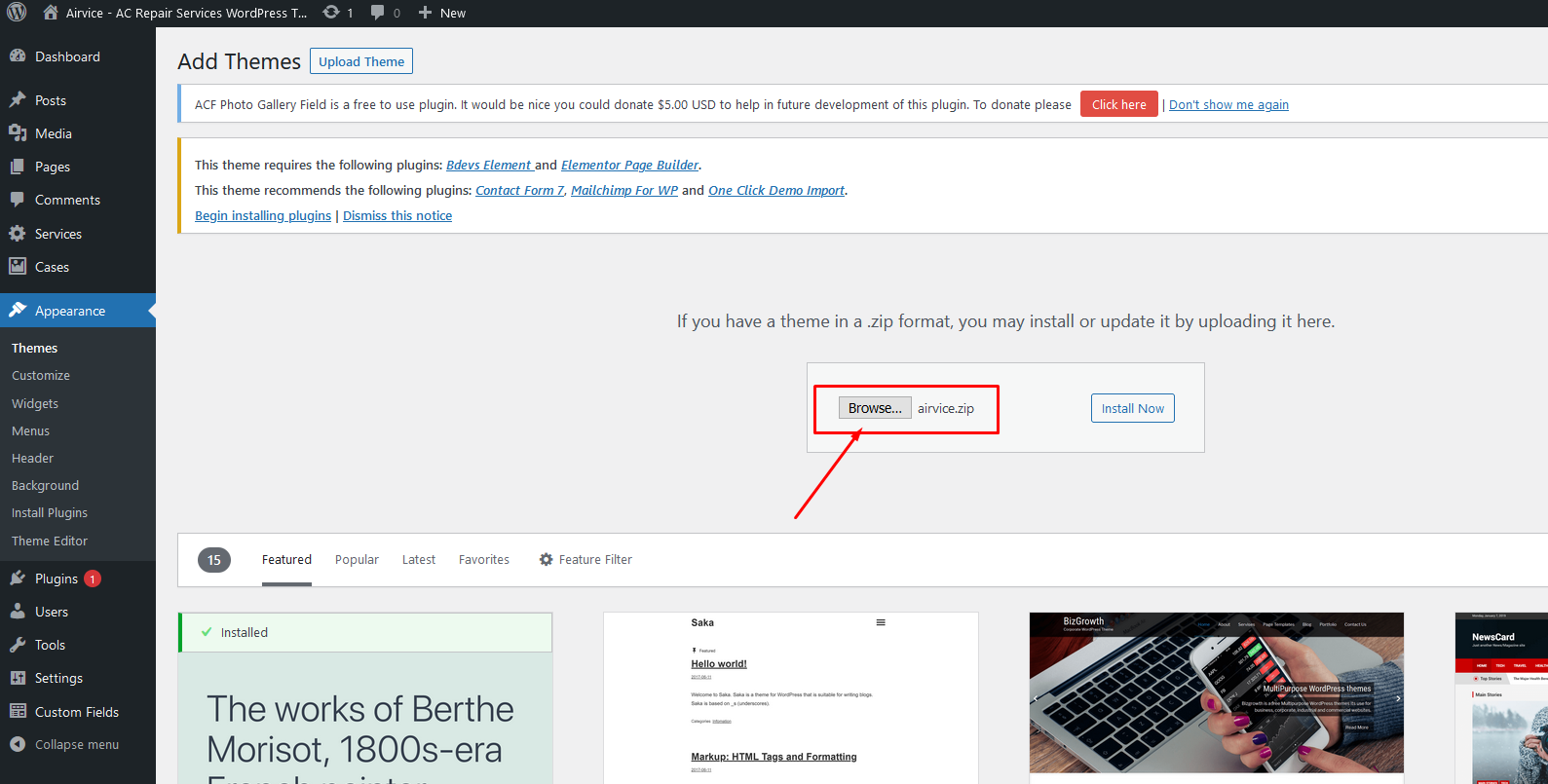Open One Click Demo Import link
This screenshot has height=784, width=1548.
point(776,191)
